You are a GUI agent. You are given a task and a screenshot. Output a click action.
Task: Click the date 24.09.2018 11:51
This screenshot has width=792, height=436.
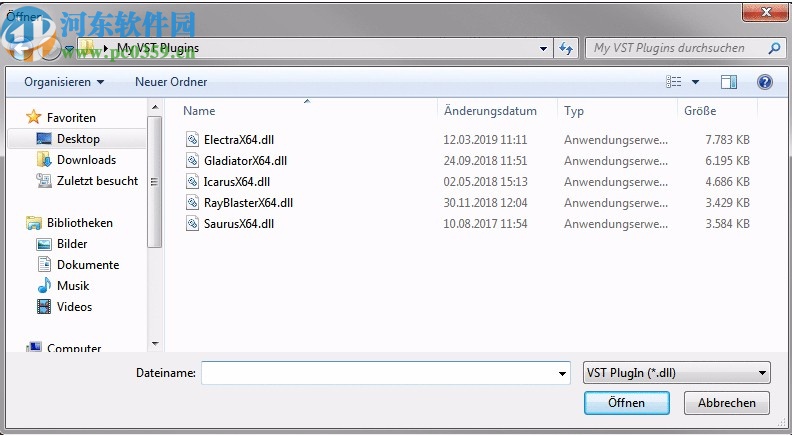485,161
